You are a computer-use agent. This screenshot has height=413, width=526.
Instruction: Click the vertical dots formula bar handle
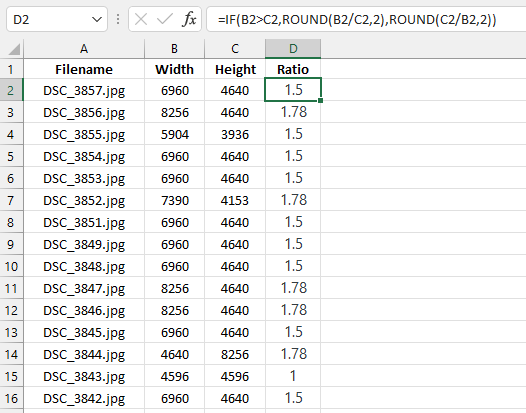click(x=118, y=19)
